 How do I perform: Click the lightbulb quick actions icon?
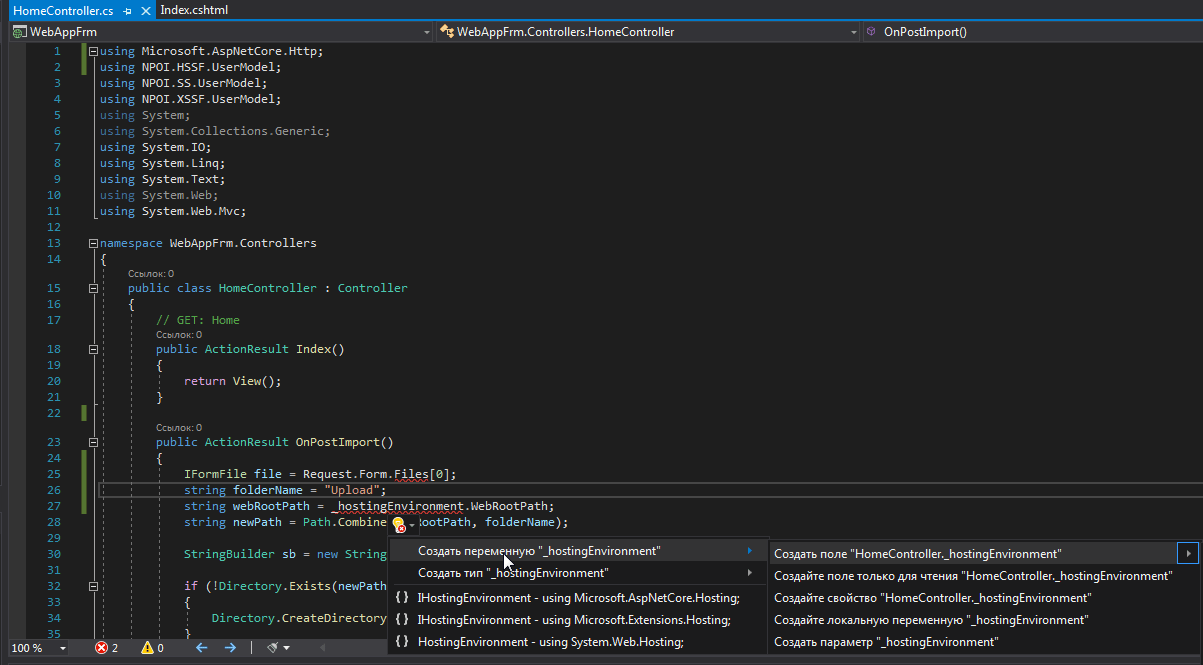pyautogui.click(x=398, y=524)
